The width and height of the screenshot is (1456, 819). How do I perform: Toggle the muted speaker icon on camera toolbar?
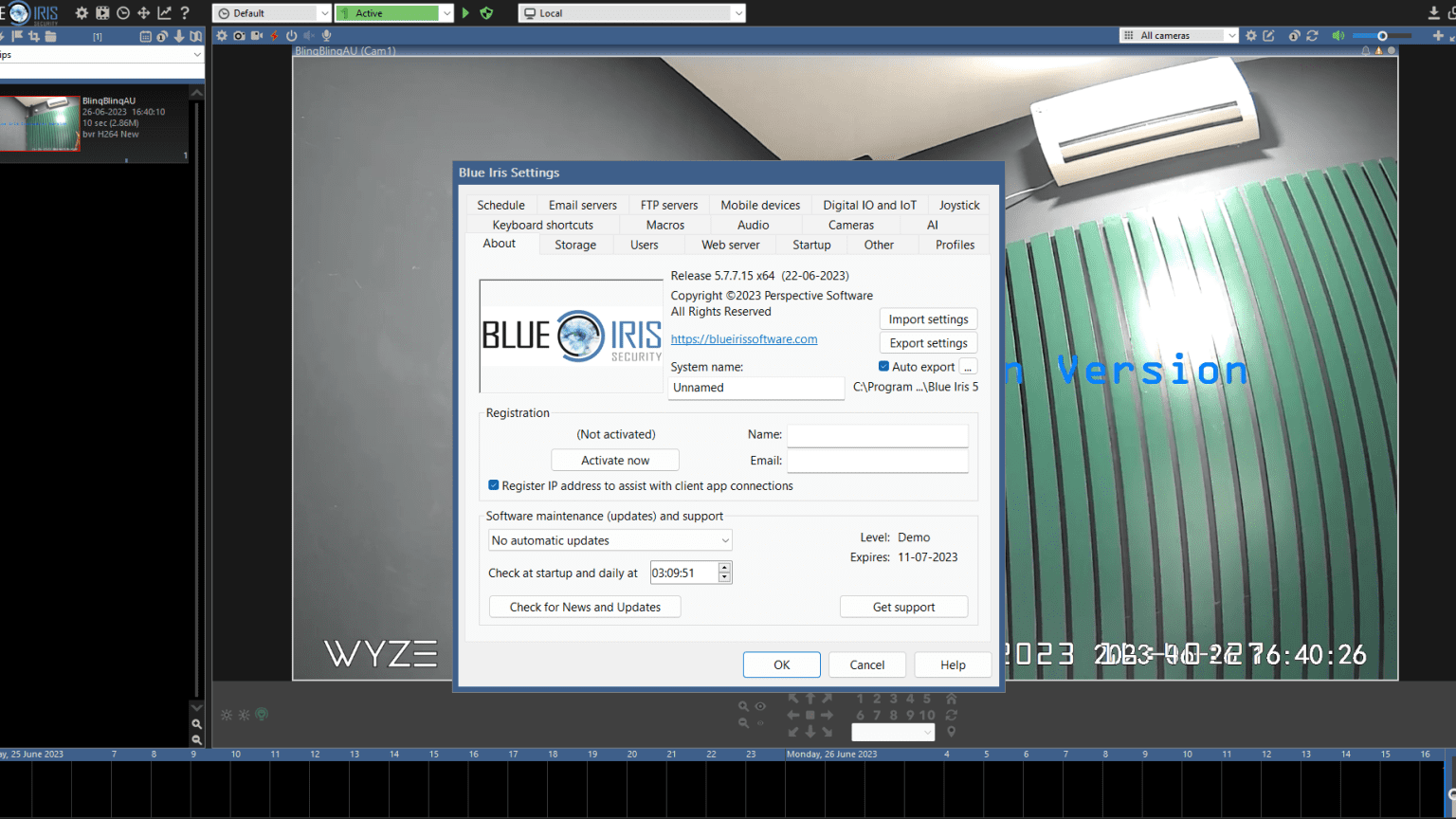(x=309, y=35)
